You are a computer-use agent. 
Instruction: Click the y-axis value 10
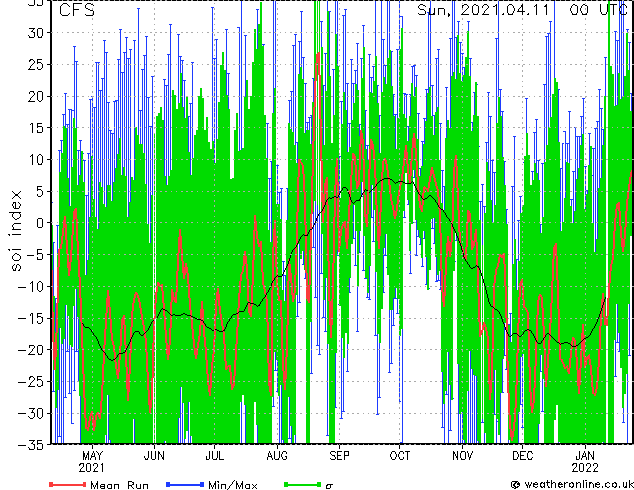pos(36,160)
